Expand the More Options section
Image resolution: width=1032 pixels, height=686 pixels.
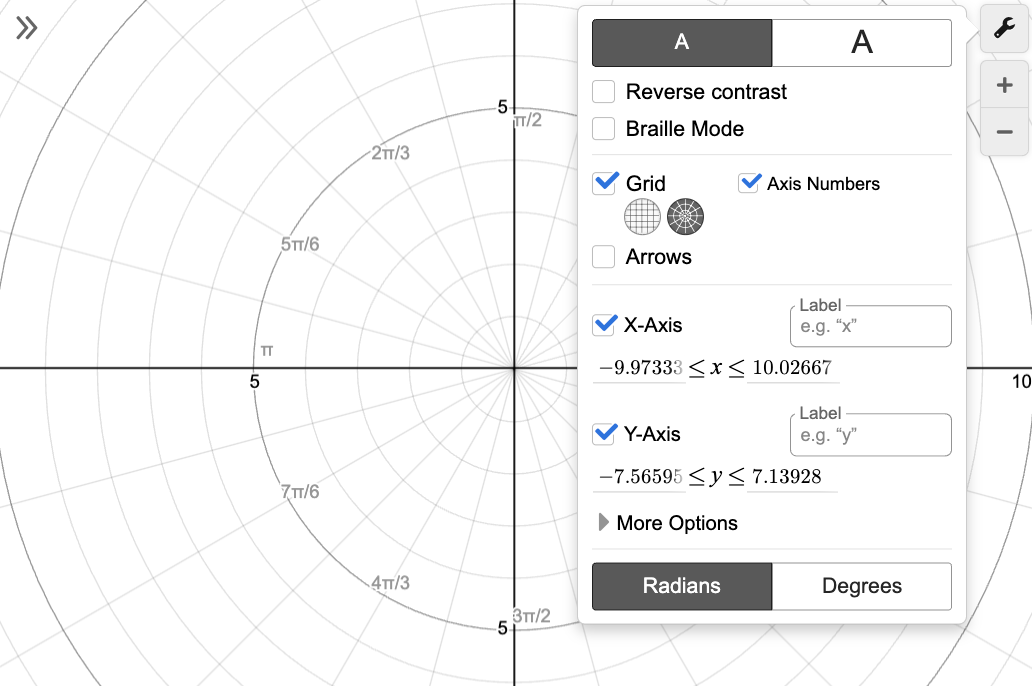(668, 523)
